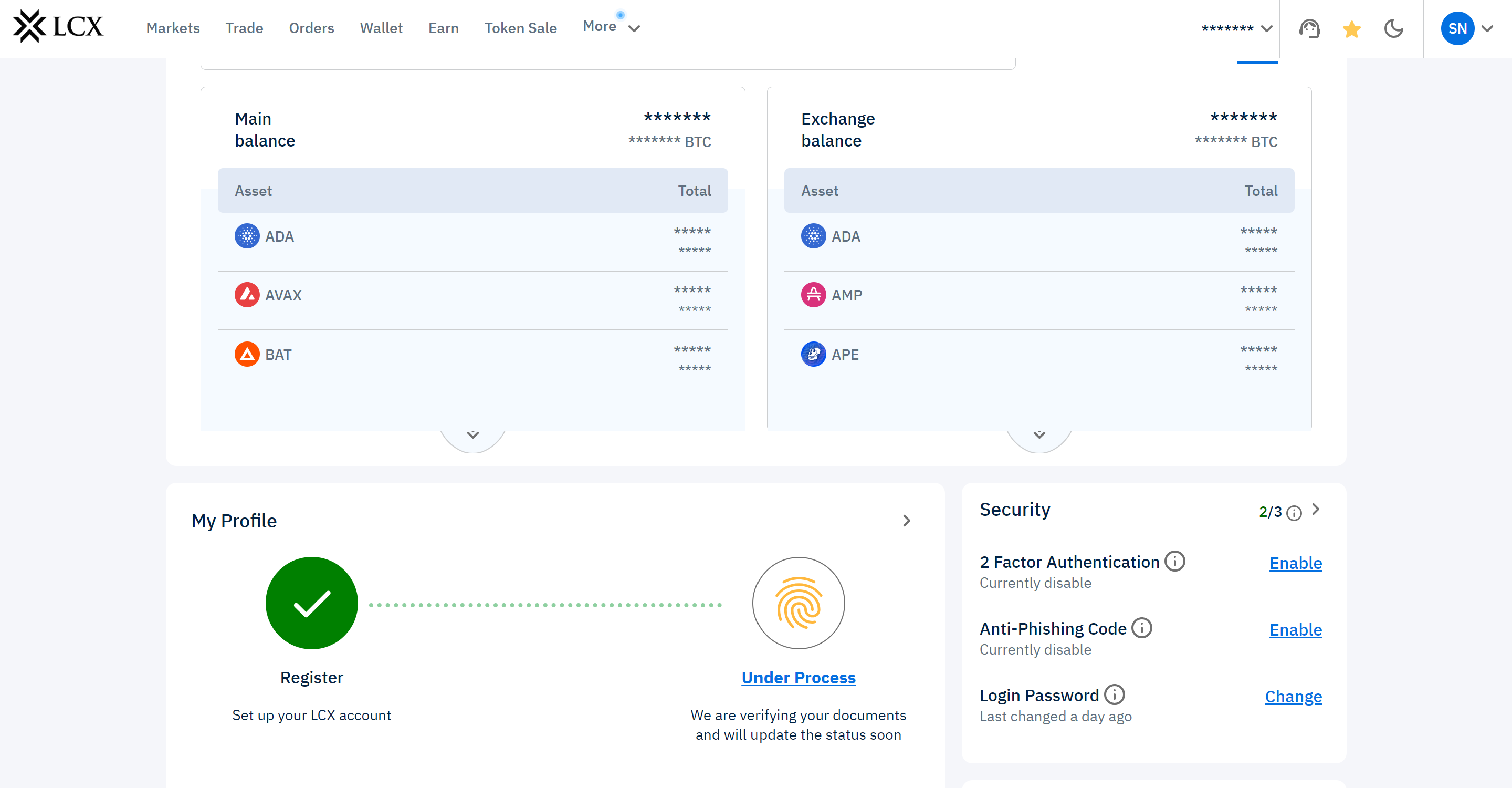Click the Under Process link
The image size is (1512, 788).
pos(798,678)
